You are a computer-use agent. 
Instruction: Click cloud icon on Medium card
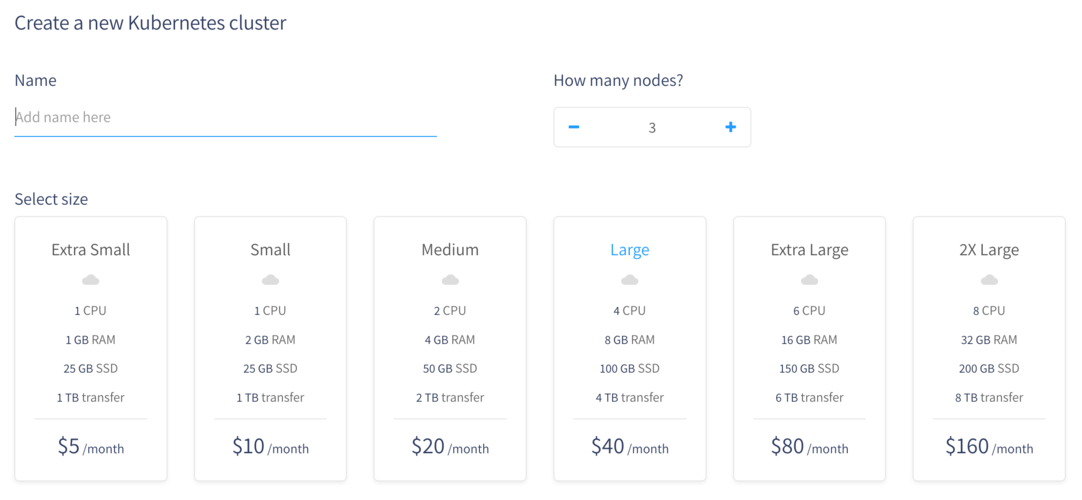[x=450, y=280]
